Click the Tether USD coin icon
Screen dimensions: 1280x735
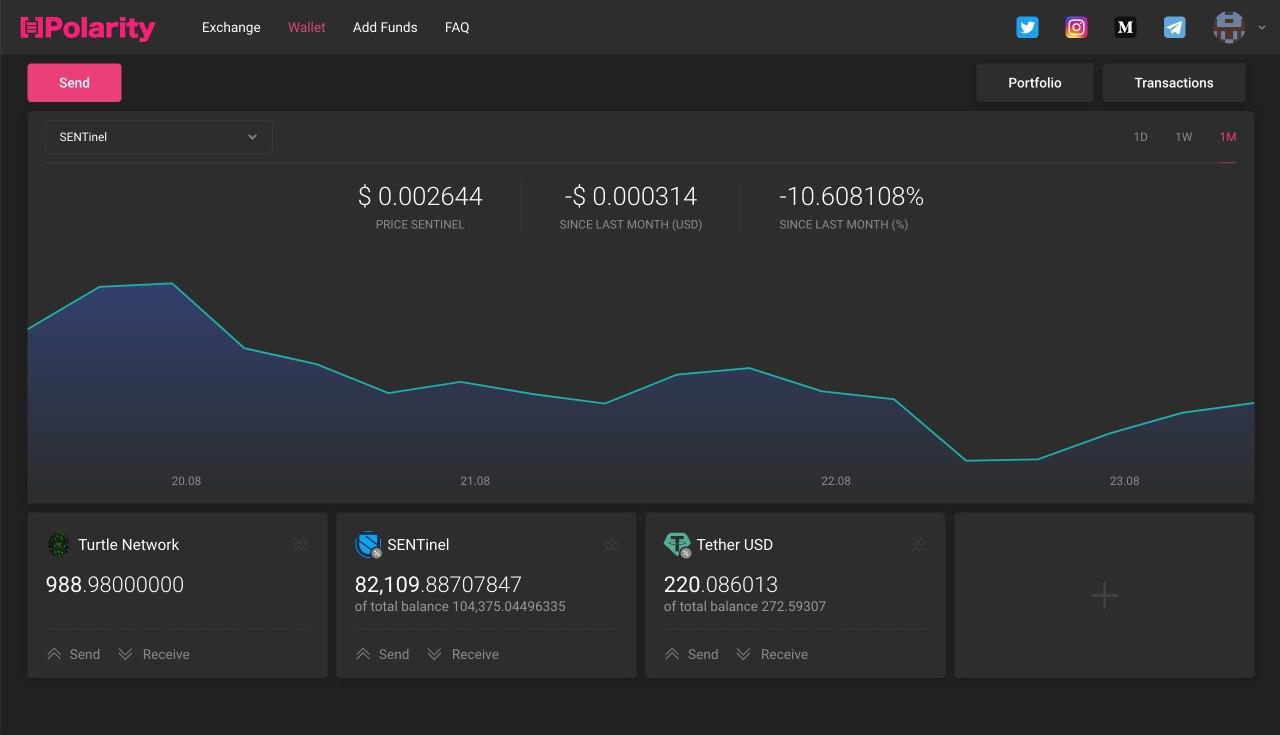coord(677,544)
